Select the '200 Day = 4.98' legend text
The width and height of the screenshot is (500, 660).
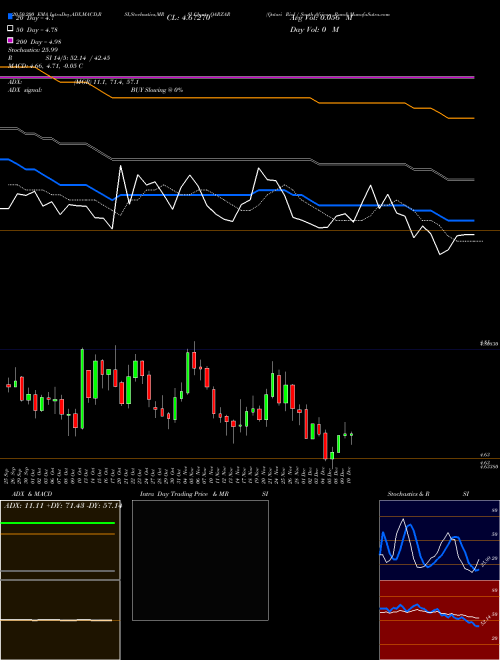click(39, 42)
